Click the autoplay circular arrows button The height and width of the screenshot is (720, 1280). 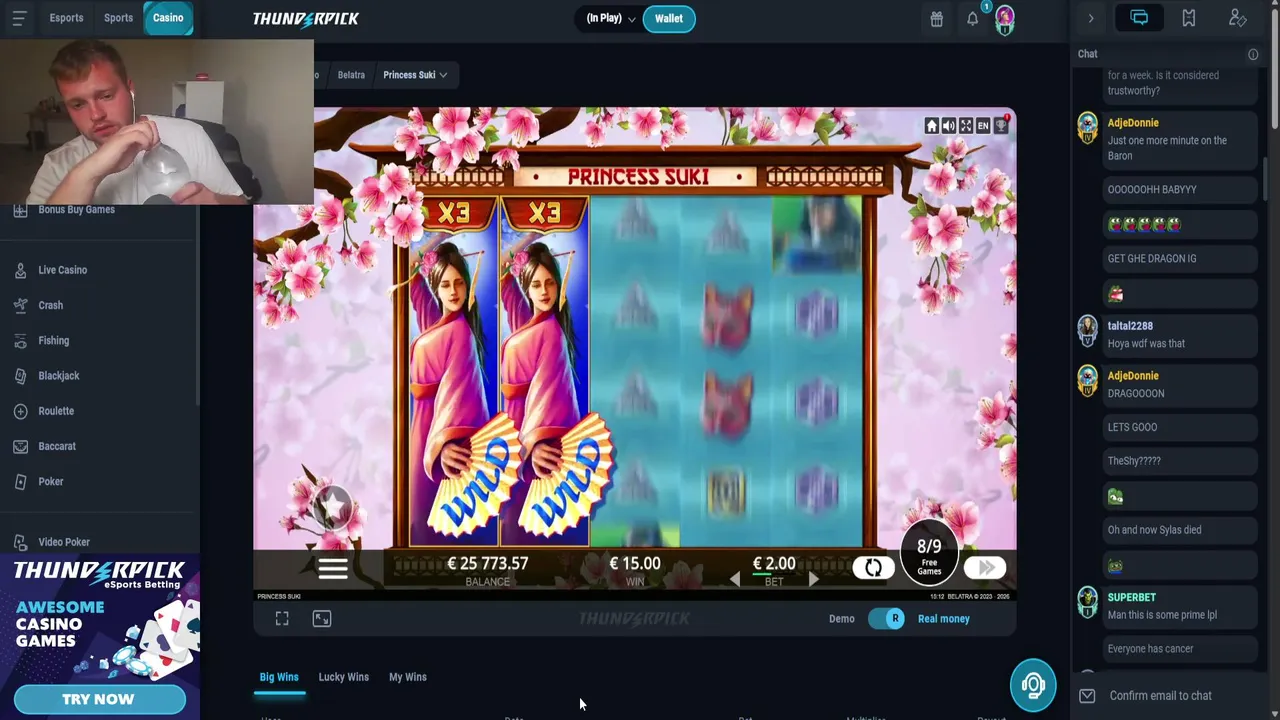tap(873, 567)
